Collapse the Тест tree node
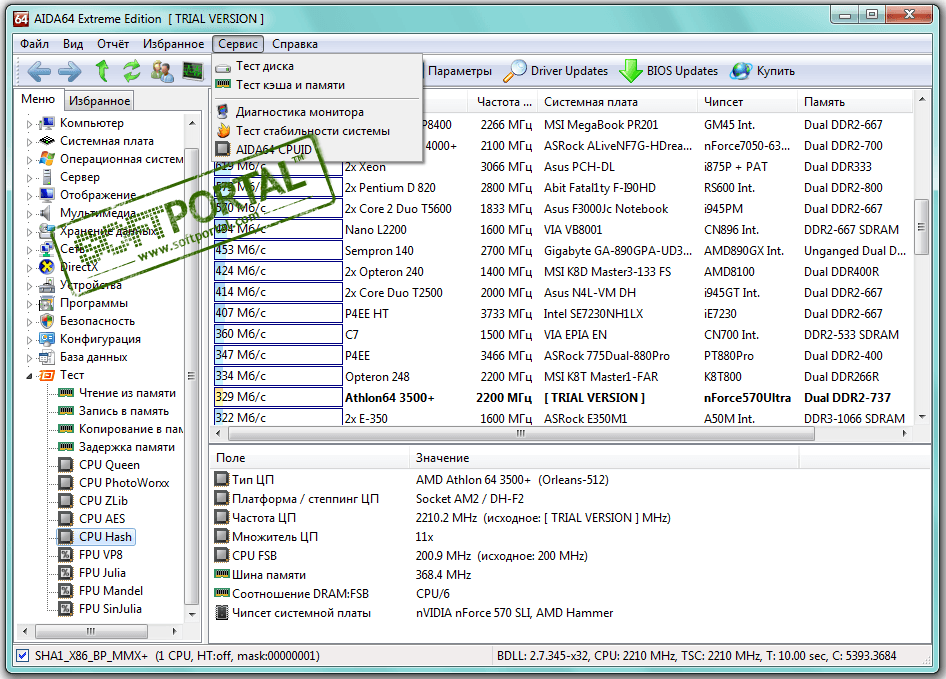The width and height of the screenshot is (946, 679). [x=29, y=376]
